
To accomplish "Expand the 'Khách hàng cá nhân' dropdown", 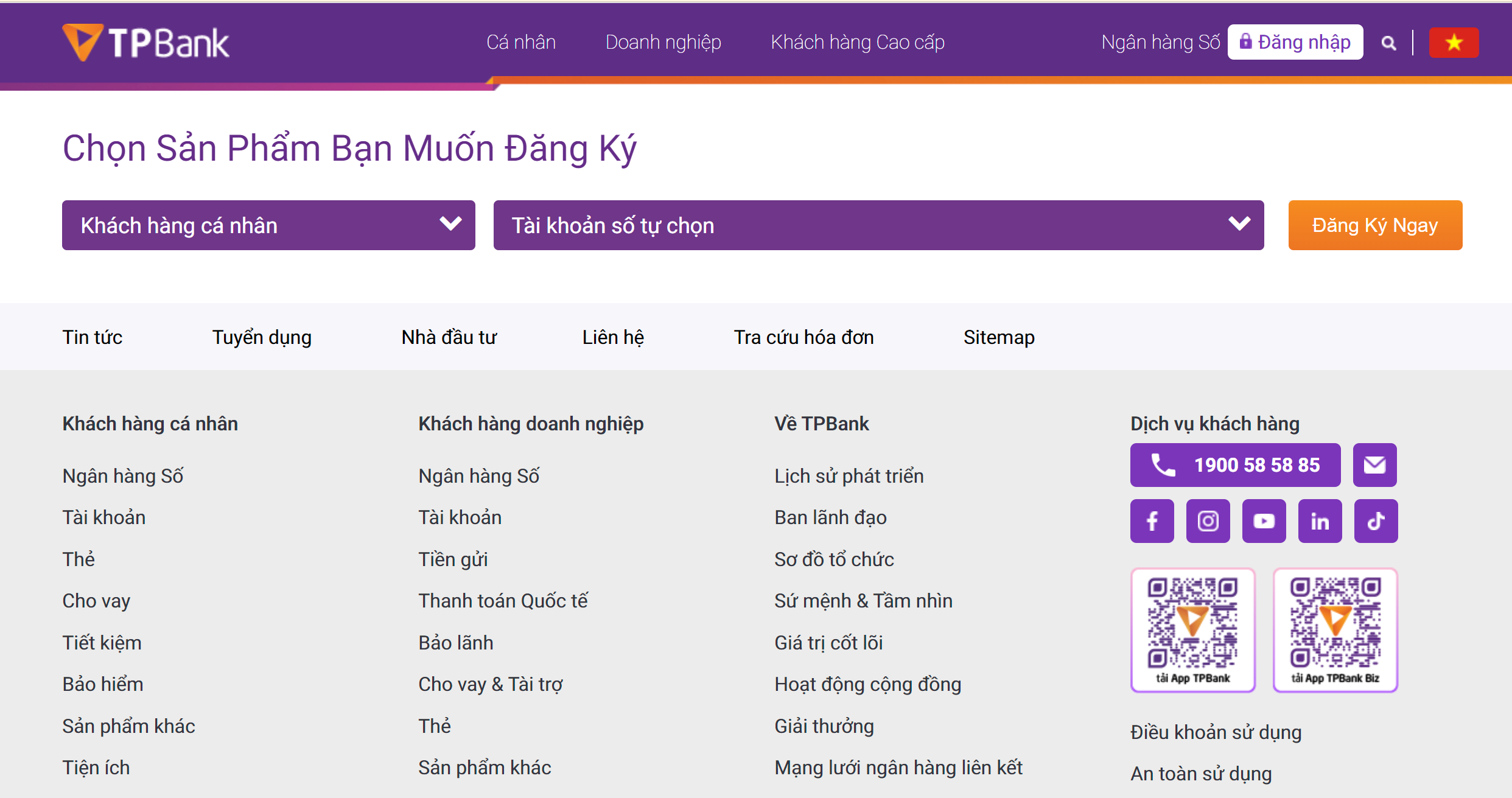I will coord(268,225).
